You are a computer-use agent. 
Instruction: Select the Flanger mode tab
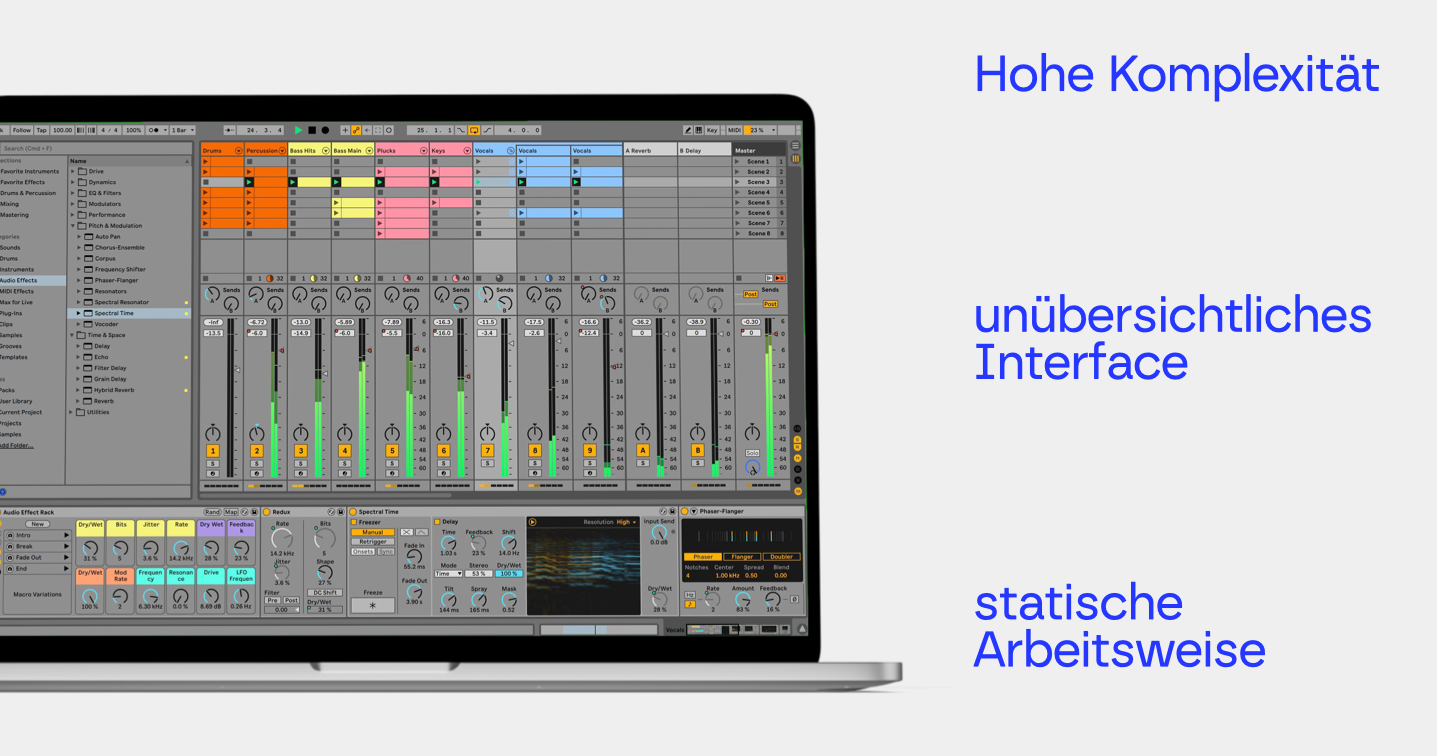742,557
